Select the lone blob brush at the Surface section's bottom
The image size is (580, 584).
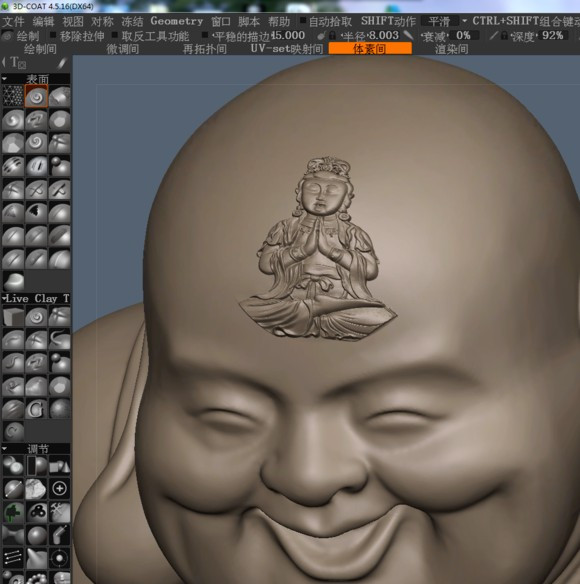13,281
